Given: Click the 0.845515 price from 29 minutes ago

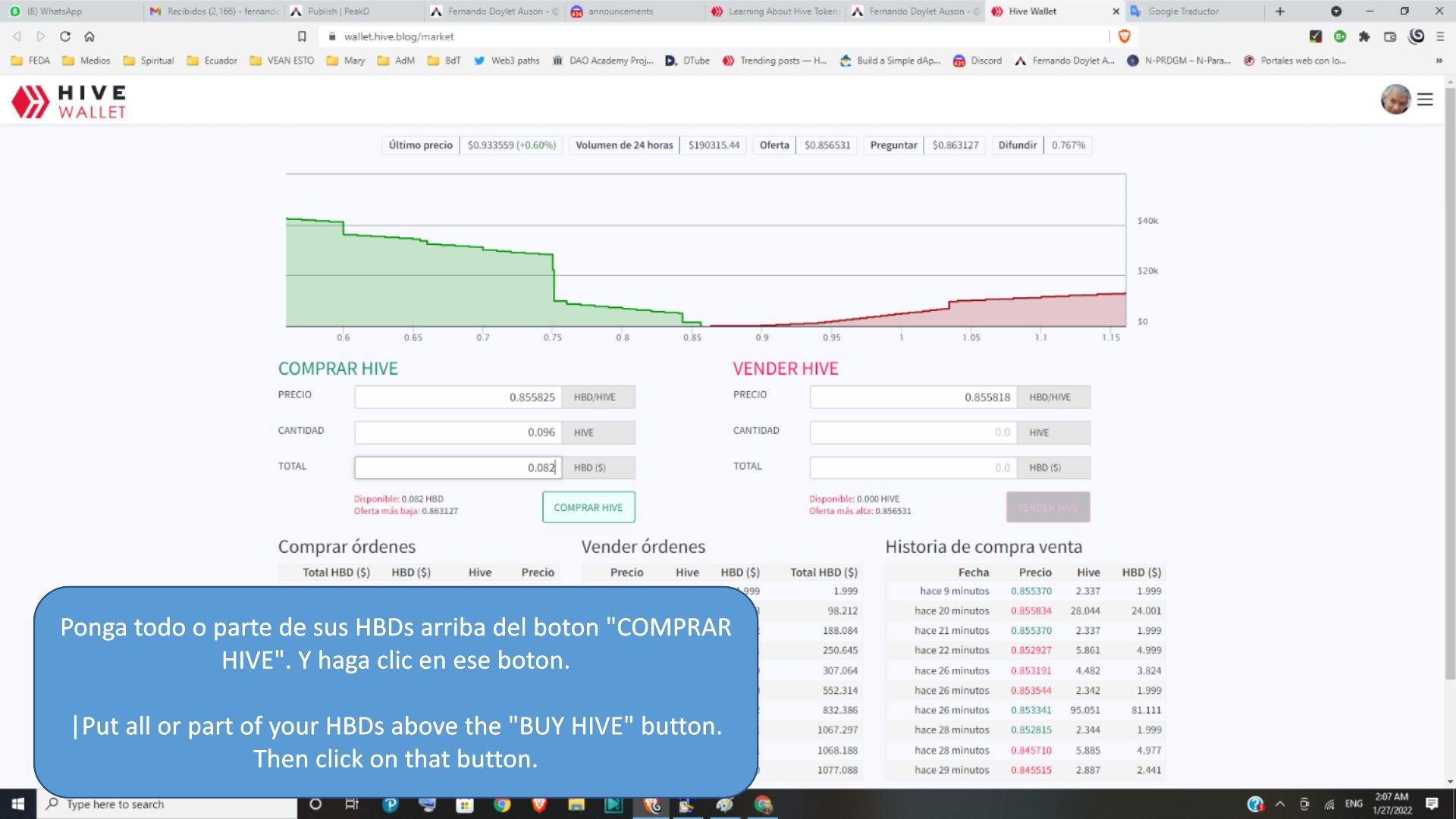Looking at the screenshot, I should (1031, 770).
